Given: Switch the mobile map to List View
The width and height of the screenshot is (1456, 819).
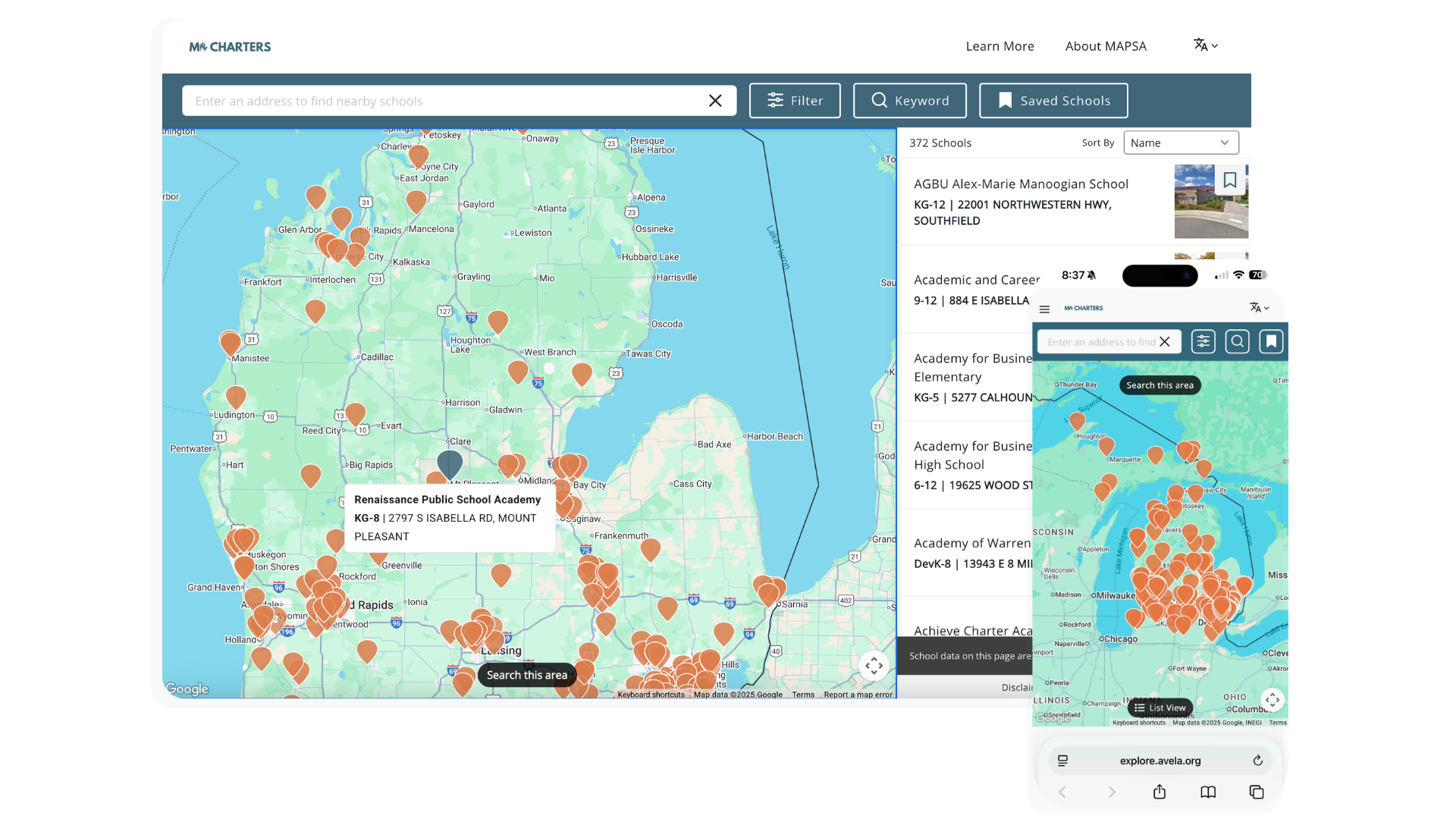Looking at the screenshot, I should 1159,708.
